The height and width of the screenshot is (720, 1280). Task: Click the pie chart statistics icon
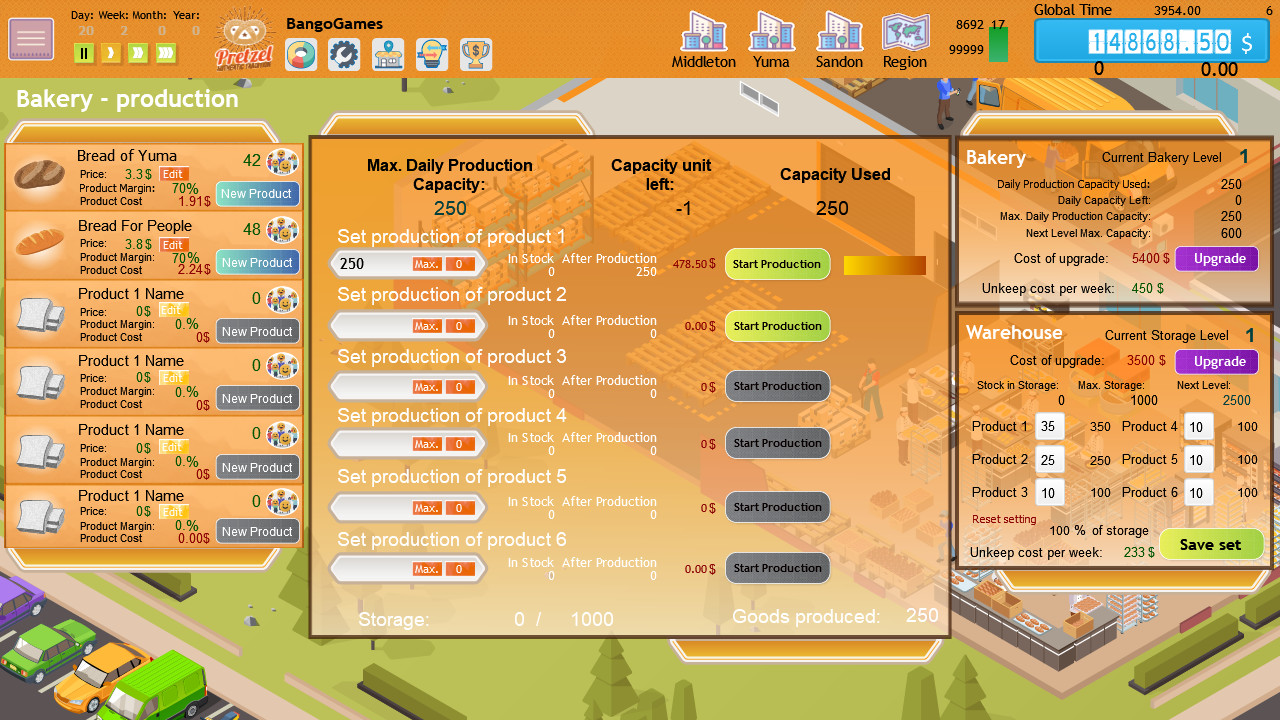301,54
